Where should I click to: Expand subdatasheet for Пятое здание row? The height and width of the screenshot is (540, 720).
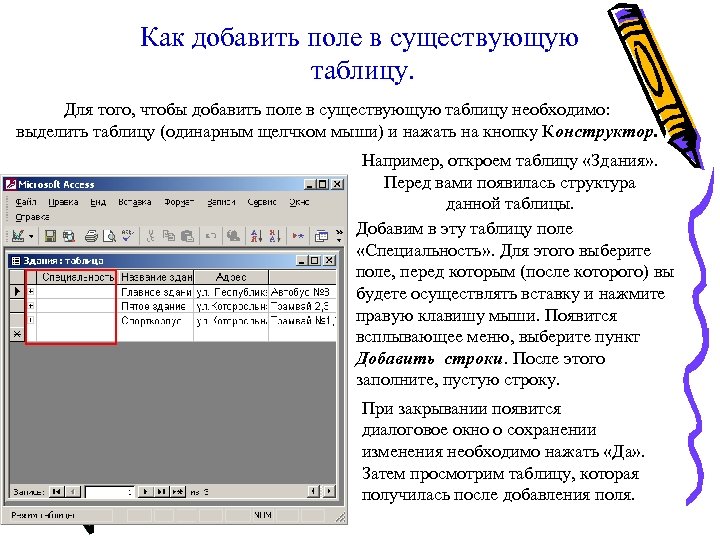point(31,306)
